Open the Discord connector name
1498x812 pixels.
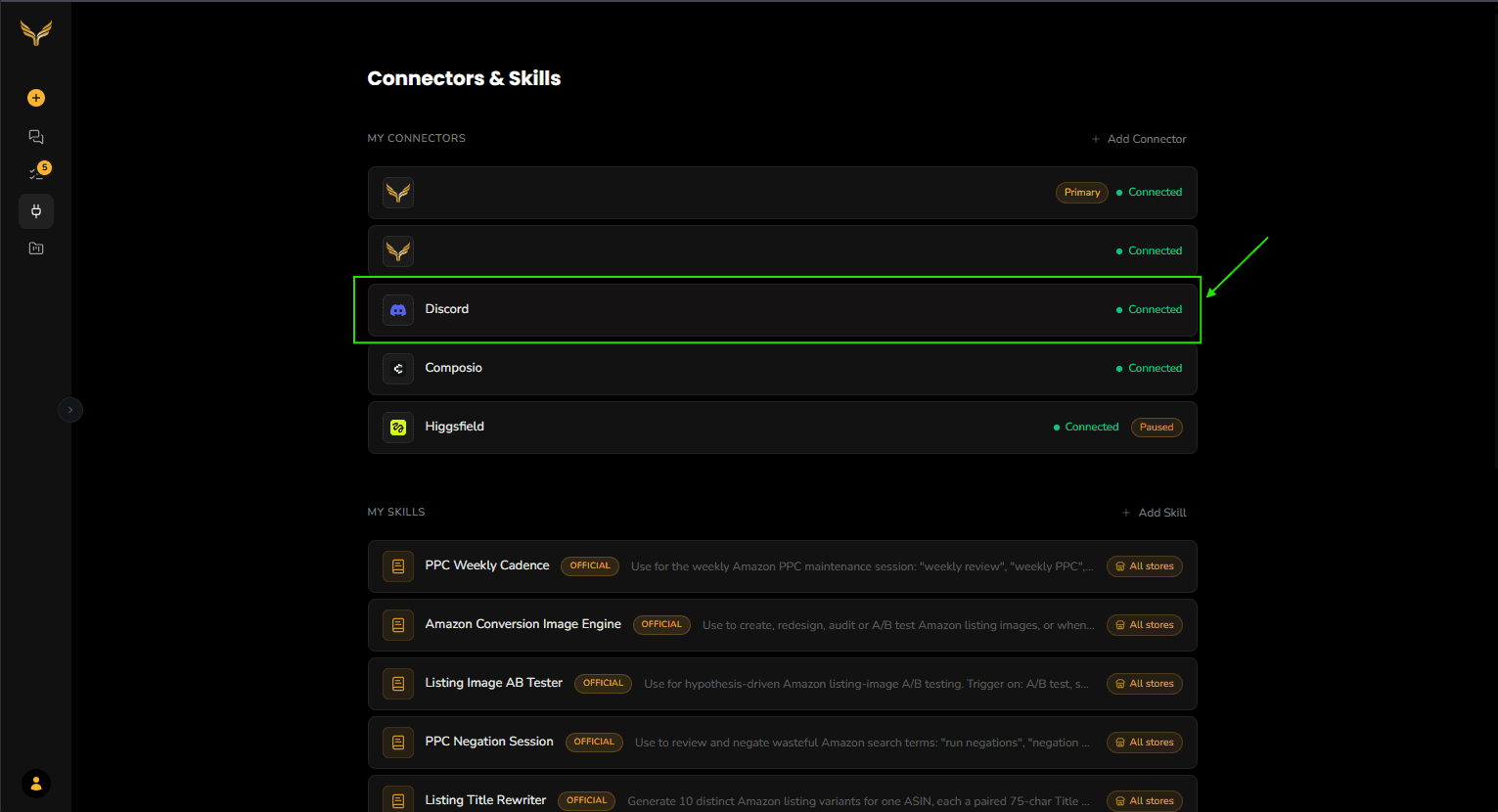click(447, 309)
